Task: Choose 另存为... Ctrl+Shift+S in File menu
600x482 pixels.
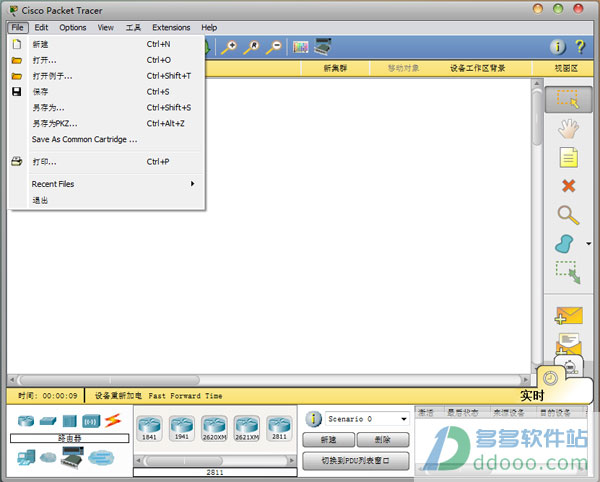Action: click(x=106, y=108)
